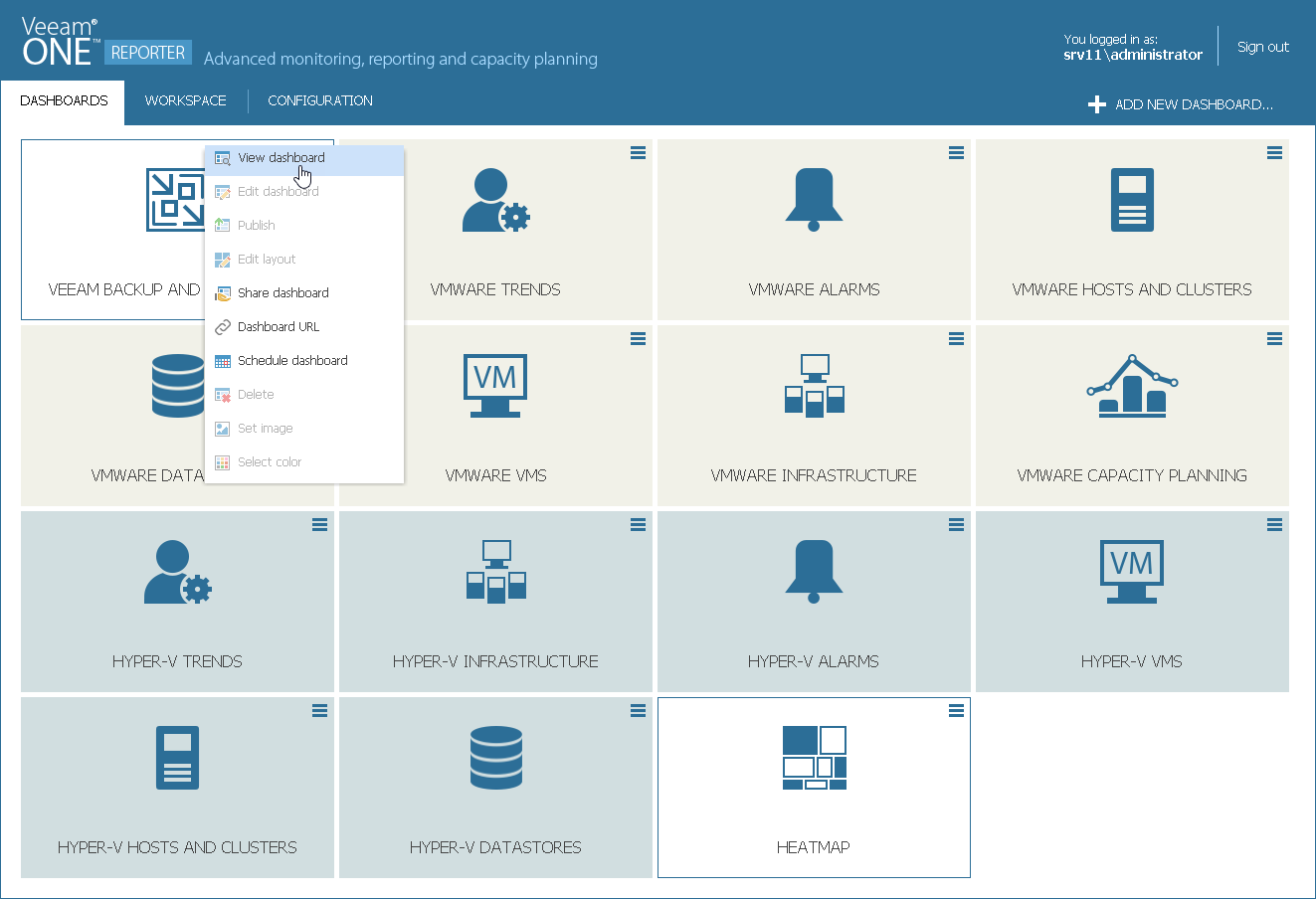
Task: Click the Hyper-V Infrastructure network icon
Action: tap(495, 572)
